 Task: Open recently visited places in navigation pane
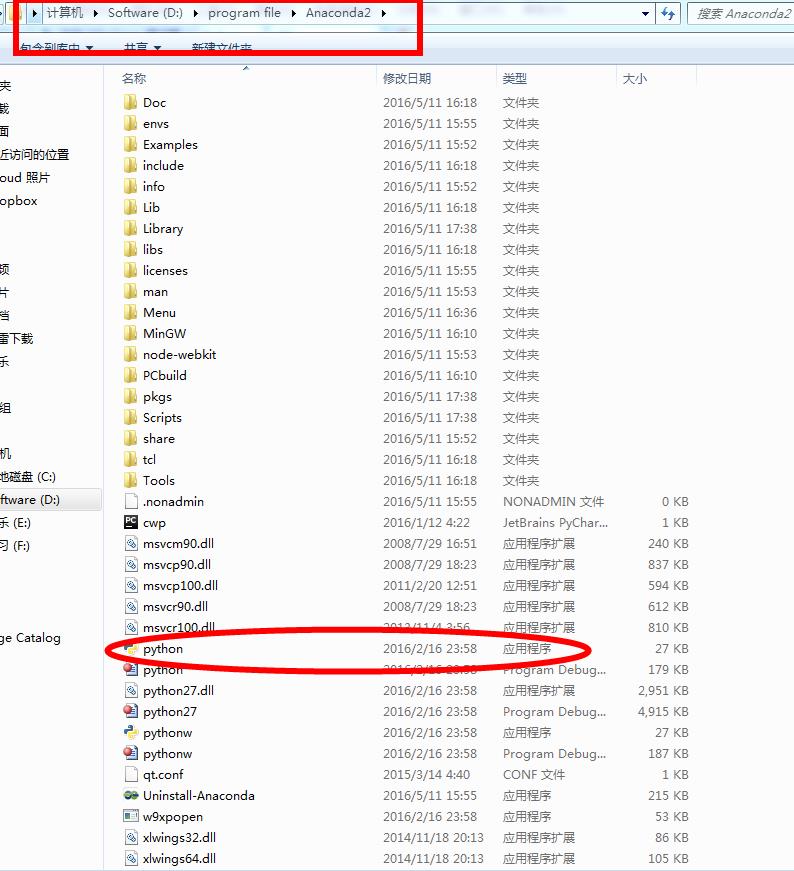click(x=34, y=154)
